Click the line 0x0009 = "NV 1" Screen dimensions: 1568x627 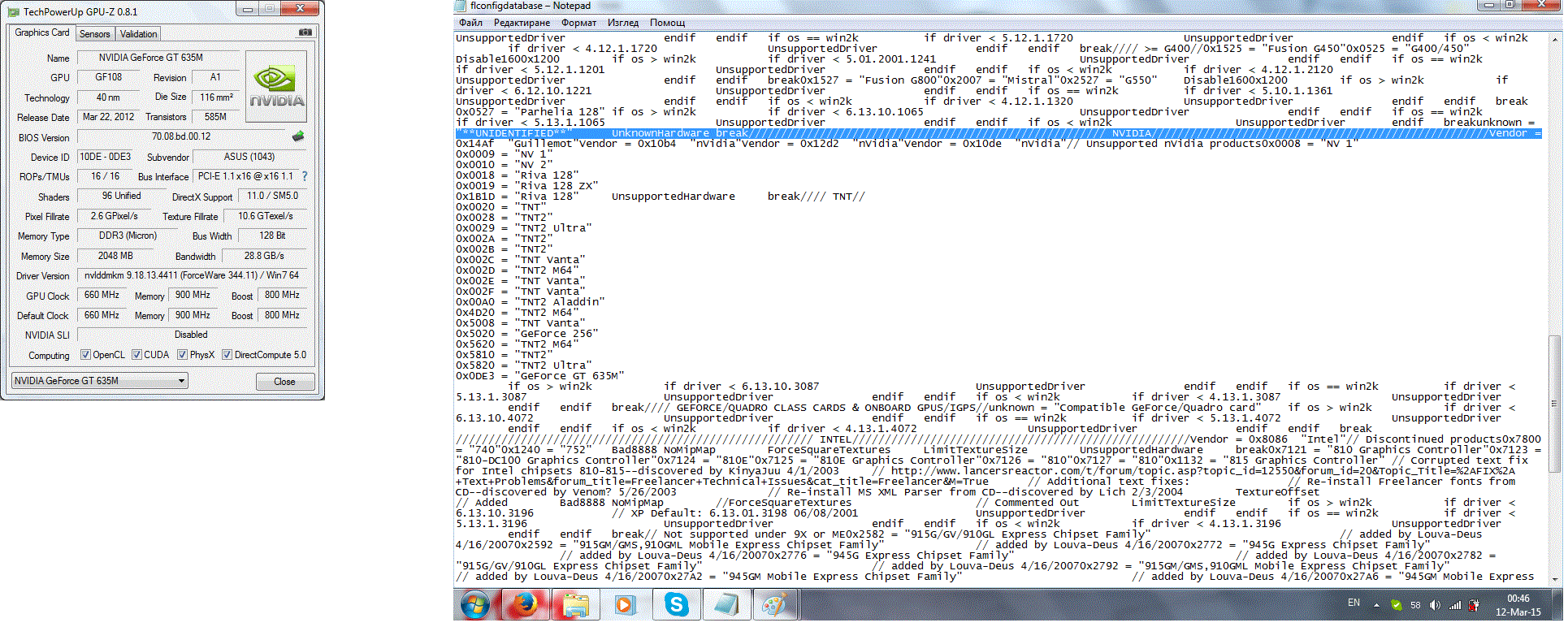click(x=505, y=154)
